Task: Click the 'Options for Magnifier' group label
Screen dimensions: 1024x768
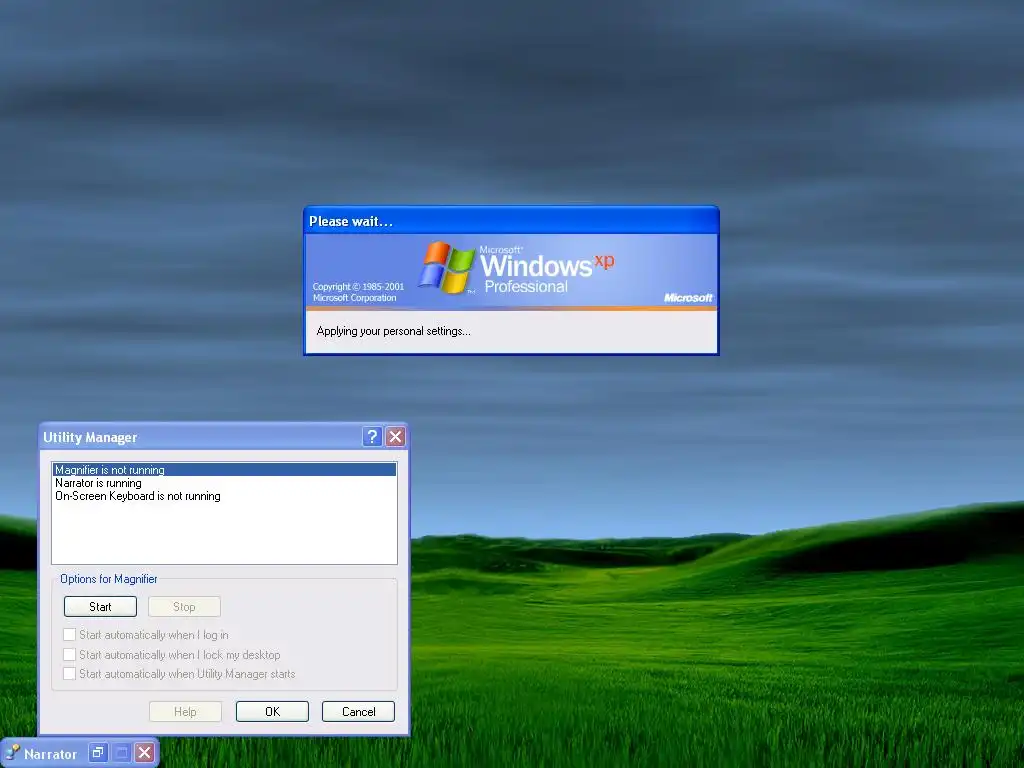Action: [108, 579]
